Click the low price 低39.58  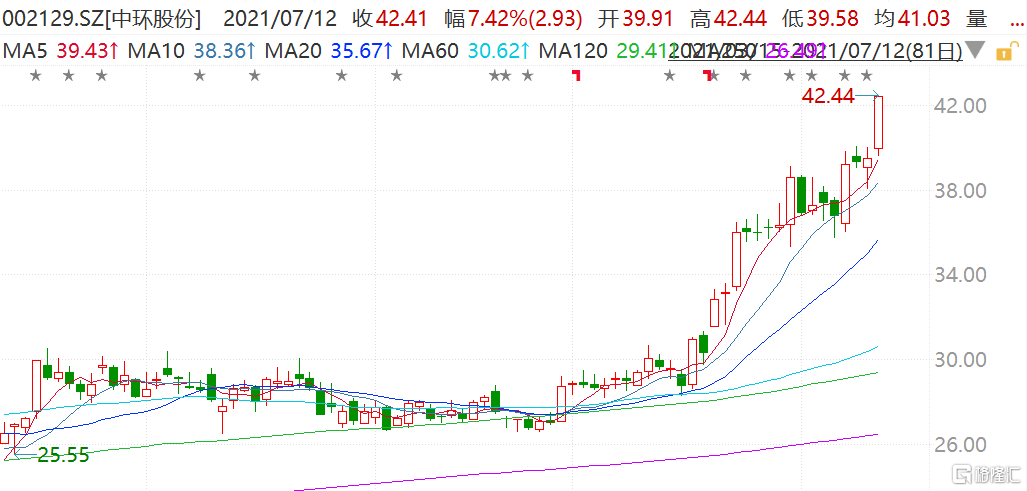pyautogui.click(x=821, y=19)
